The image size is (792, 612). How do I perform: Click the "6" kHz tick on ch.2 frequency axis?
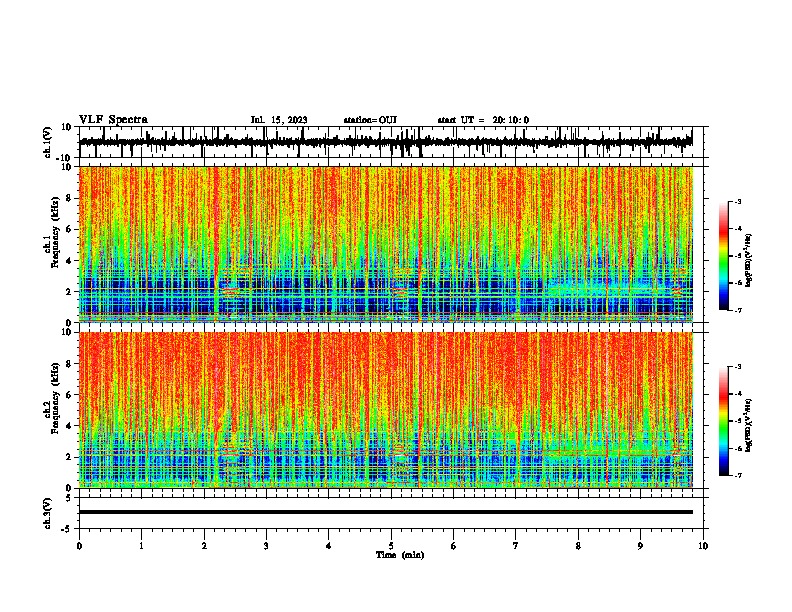pyautogui.click(x=70, y=395)
